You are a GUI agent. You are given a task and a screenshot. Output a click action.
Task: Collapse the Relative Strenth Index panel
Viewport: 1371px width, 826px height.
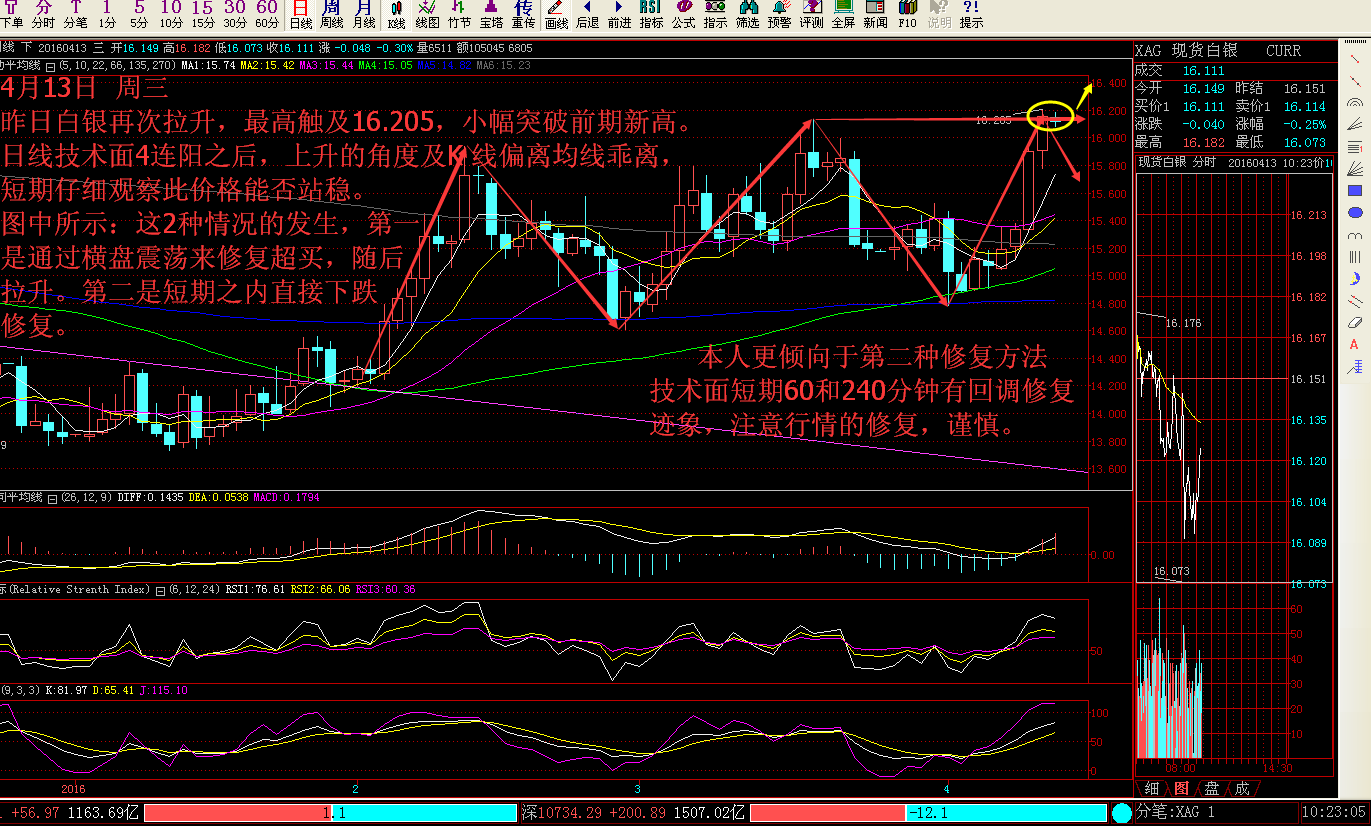click(160, 590)
